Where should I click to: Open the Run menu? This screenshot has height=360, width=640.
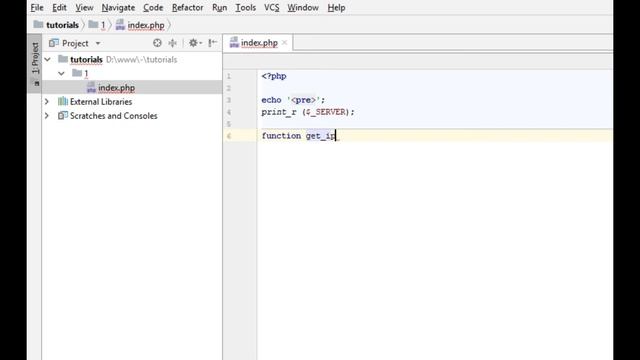pyautogui.click(x=219, y=8)
